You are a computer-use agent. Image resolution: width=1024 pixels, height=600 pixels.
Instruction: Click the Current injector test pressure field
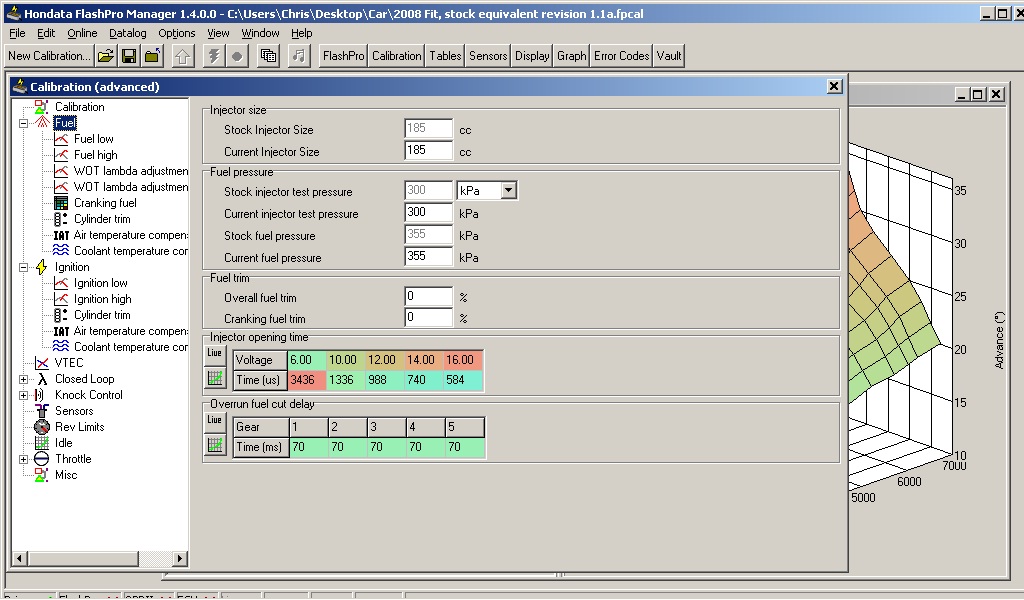coord(428,212)
